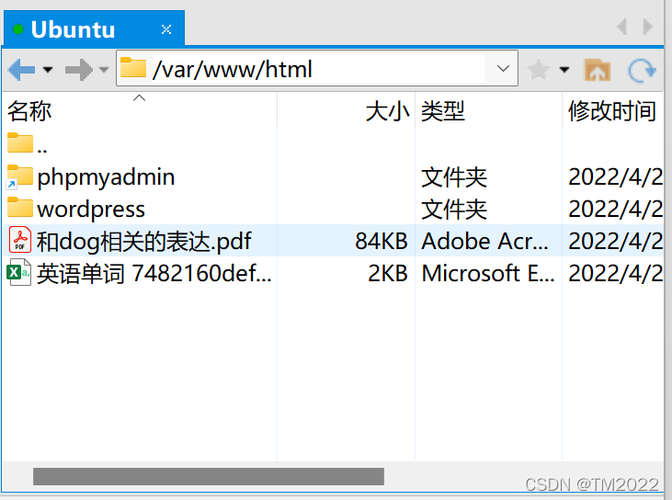Click the tab scroll right arrow
This screenshot has height=500, width=672.
(648, 27)
